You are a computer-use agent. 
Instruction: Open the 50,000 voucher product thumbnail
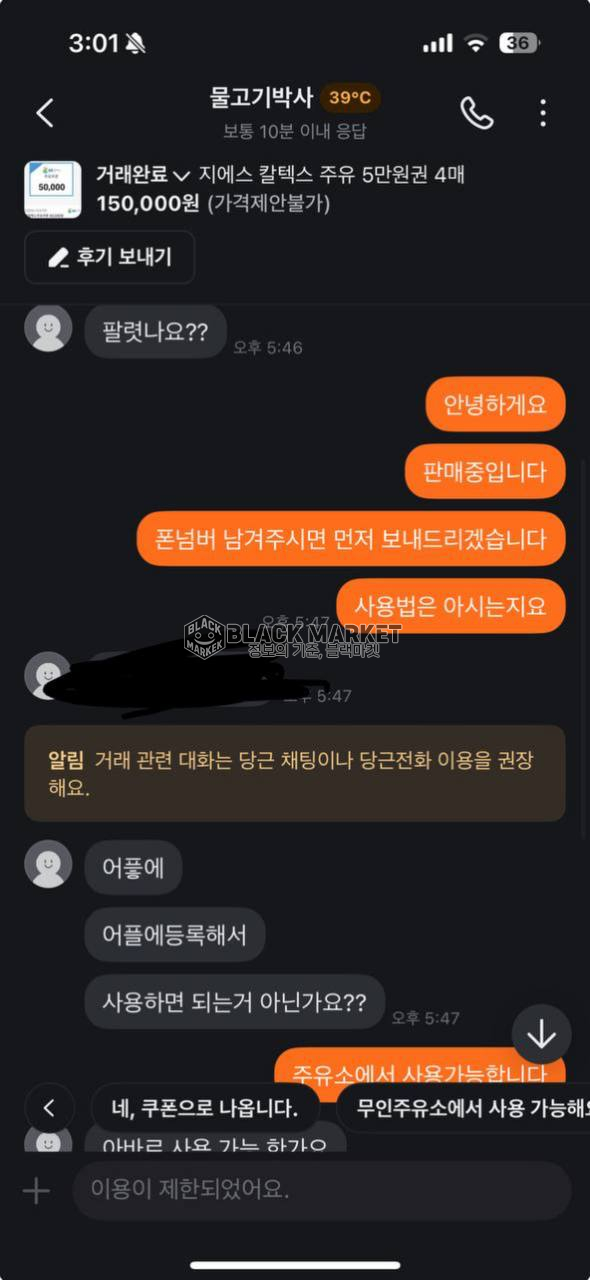click(x=53, y=189)
